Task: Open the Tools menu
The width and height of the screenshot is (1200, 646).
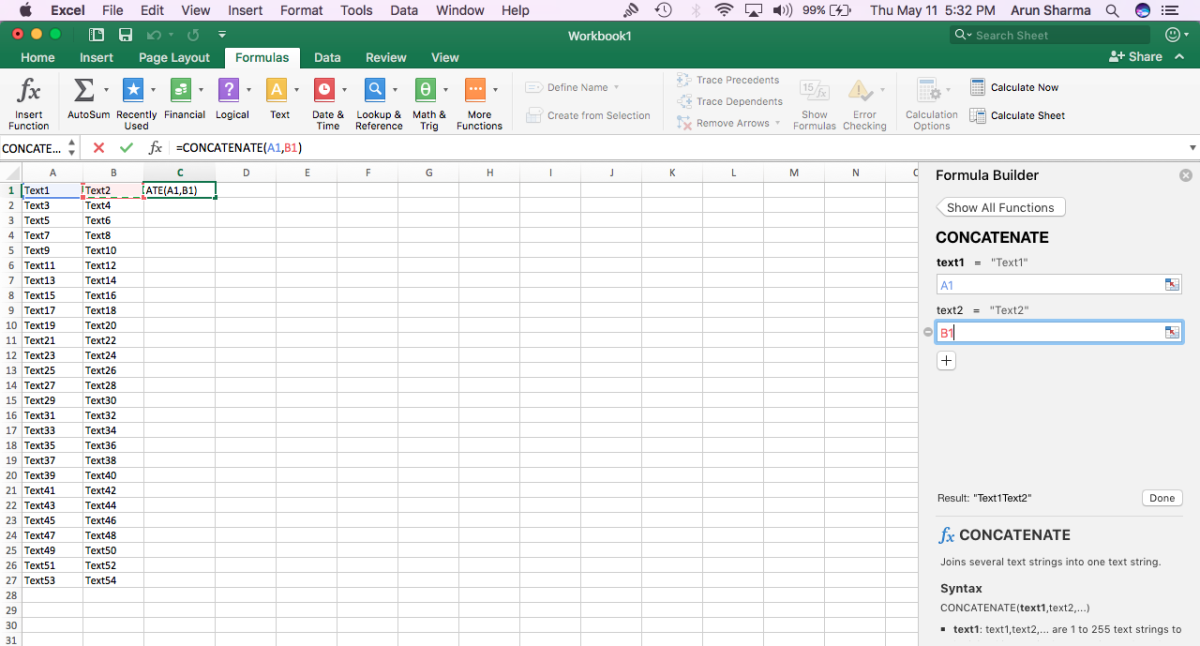Action: coord(356,10)
